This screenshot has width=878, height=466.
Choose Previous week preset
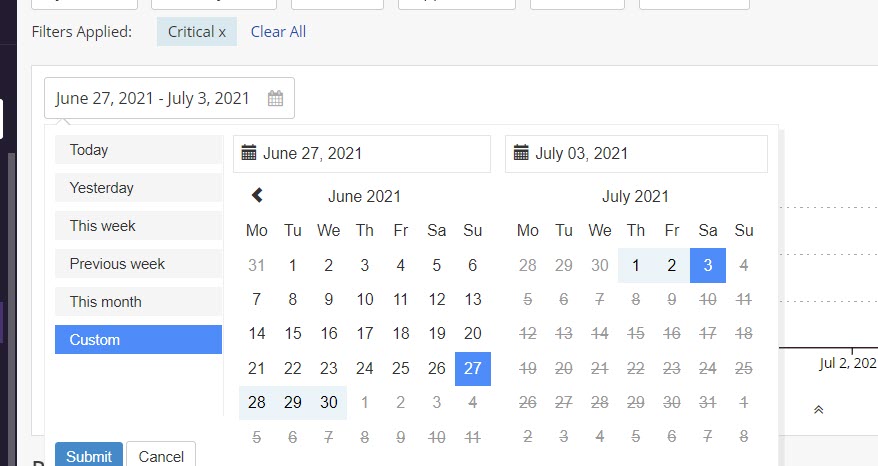138,264
